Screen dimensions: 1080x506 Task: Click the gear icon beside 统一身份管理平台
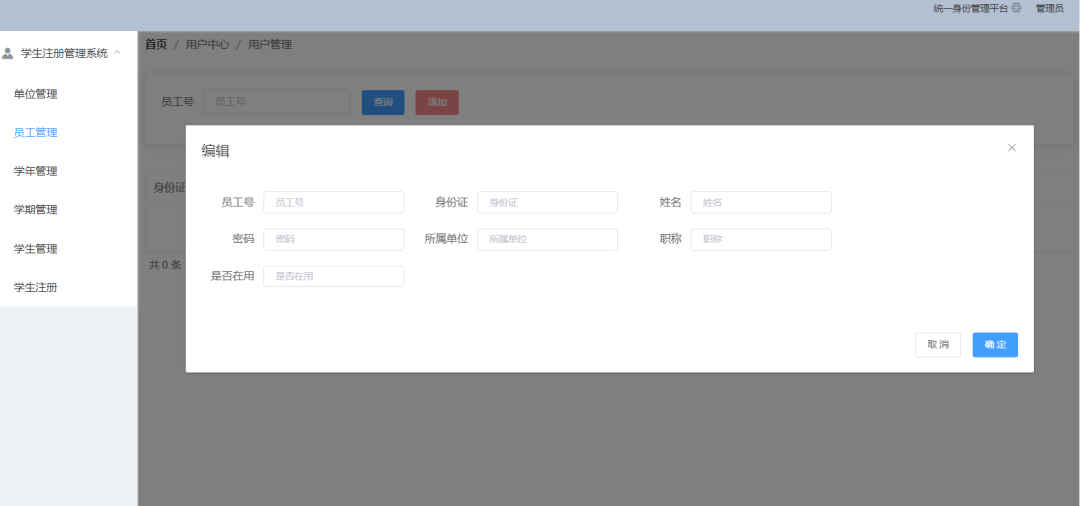(x=1016, y=8)
